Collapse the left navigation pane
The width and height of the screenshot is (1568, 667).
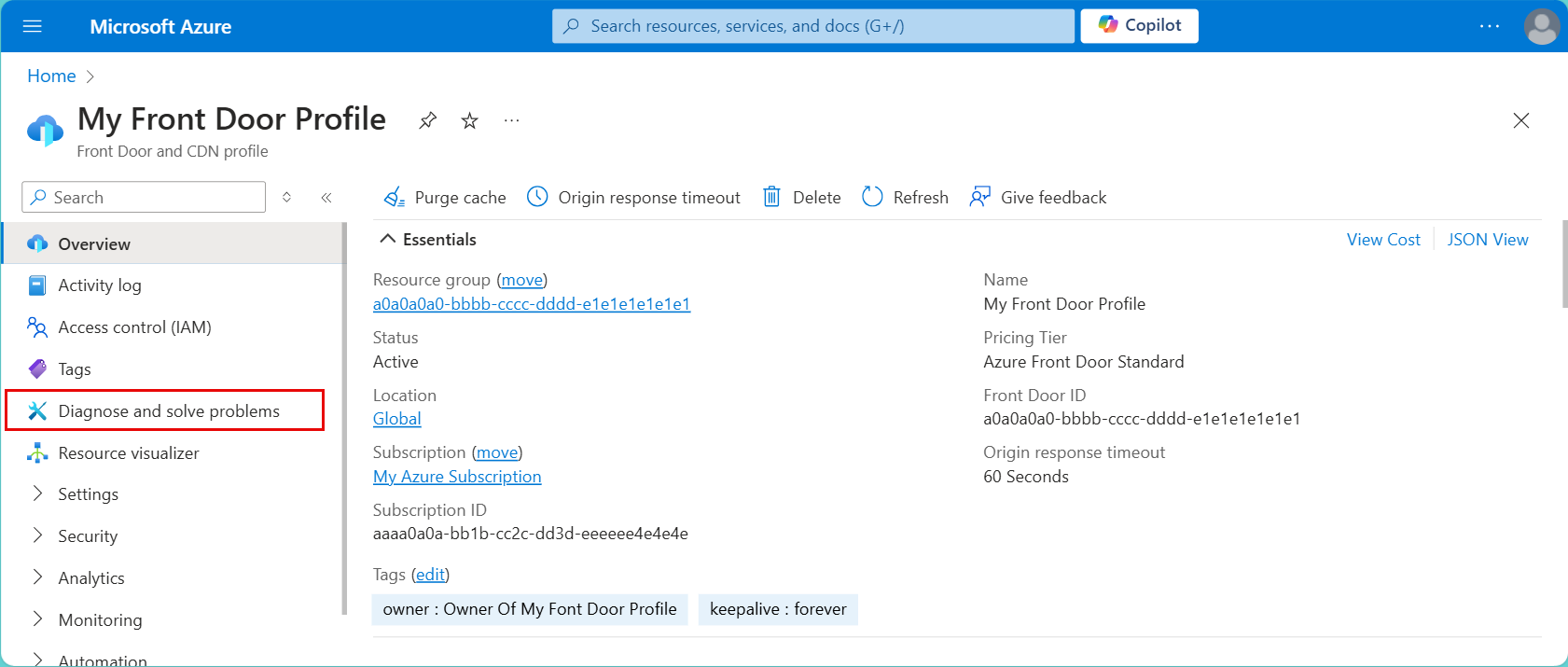pos(326,197)
